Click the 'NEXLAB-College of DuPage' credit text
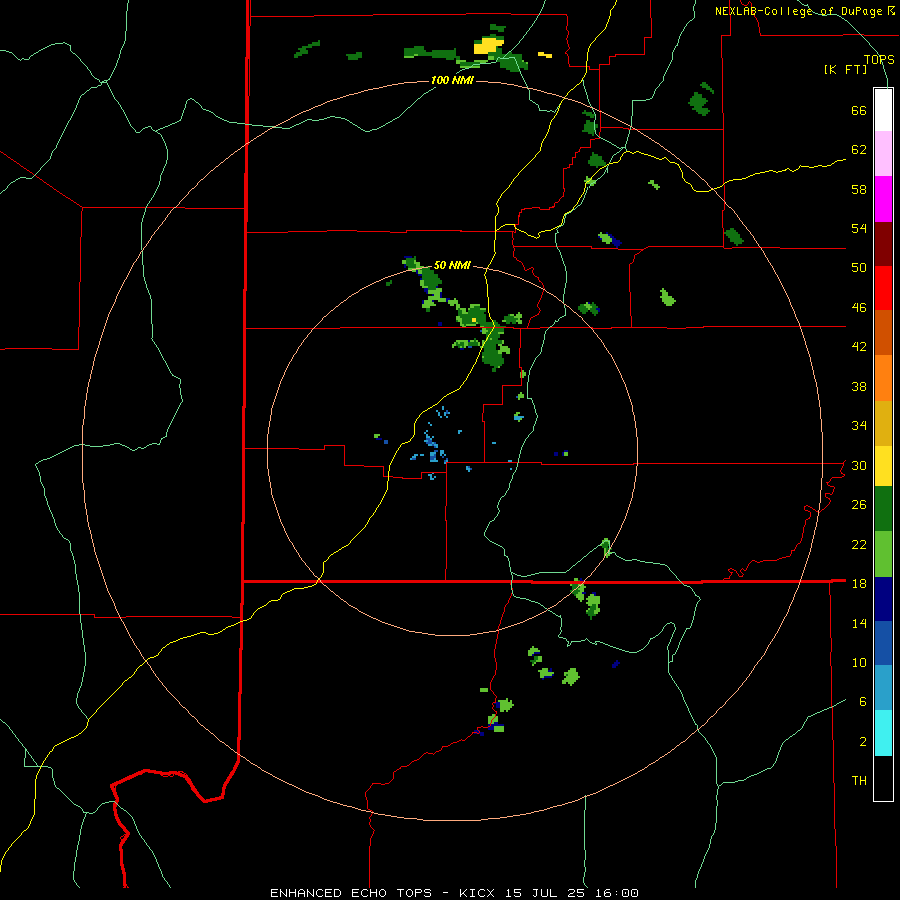Screen dimensions: 900x900 [x=798, y=11]
